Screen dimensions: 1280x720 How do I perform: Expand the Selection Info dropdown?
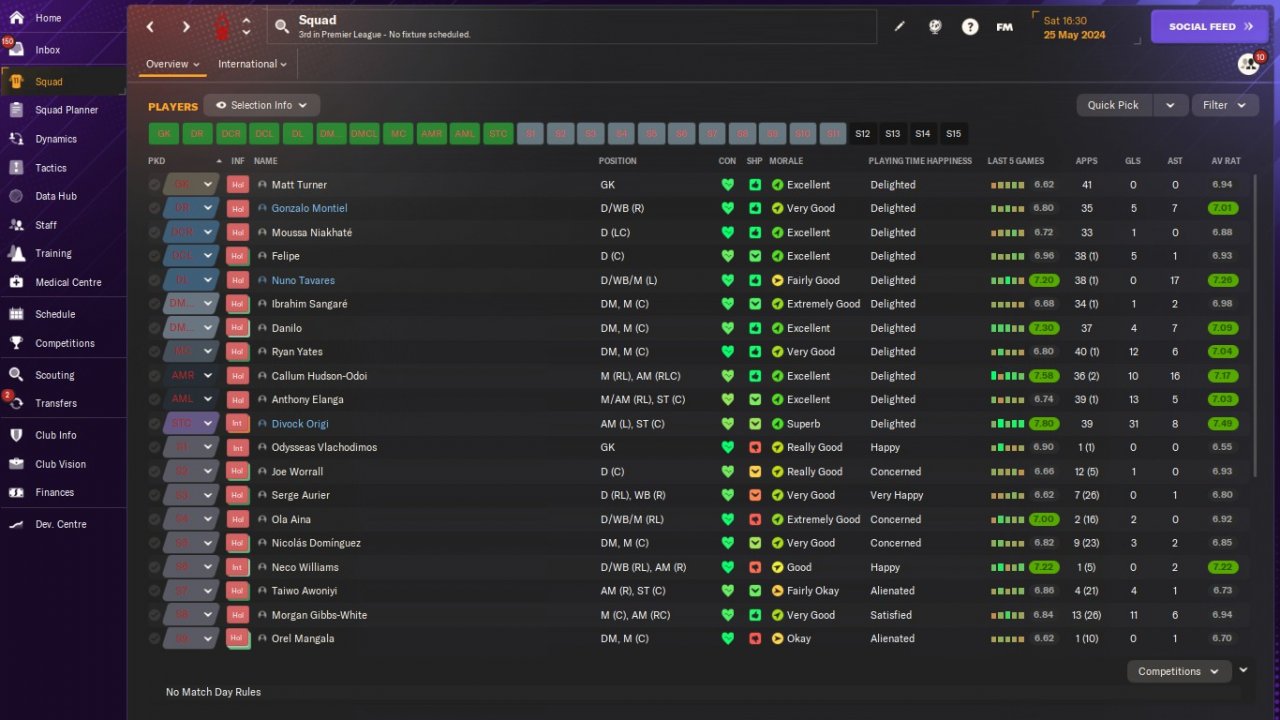click(262, 105)
